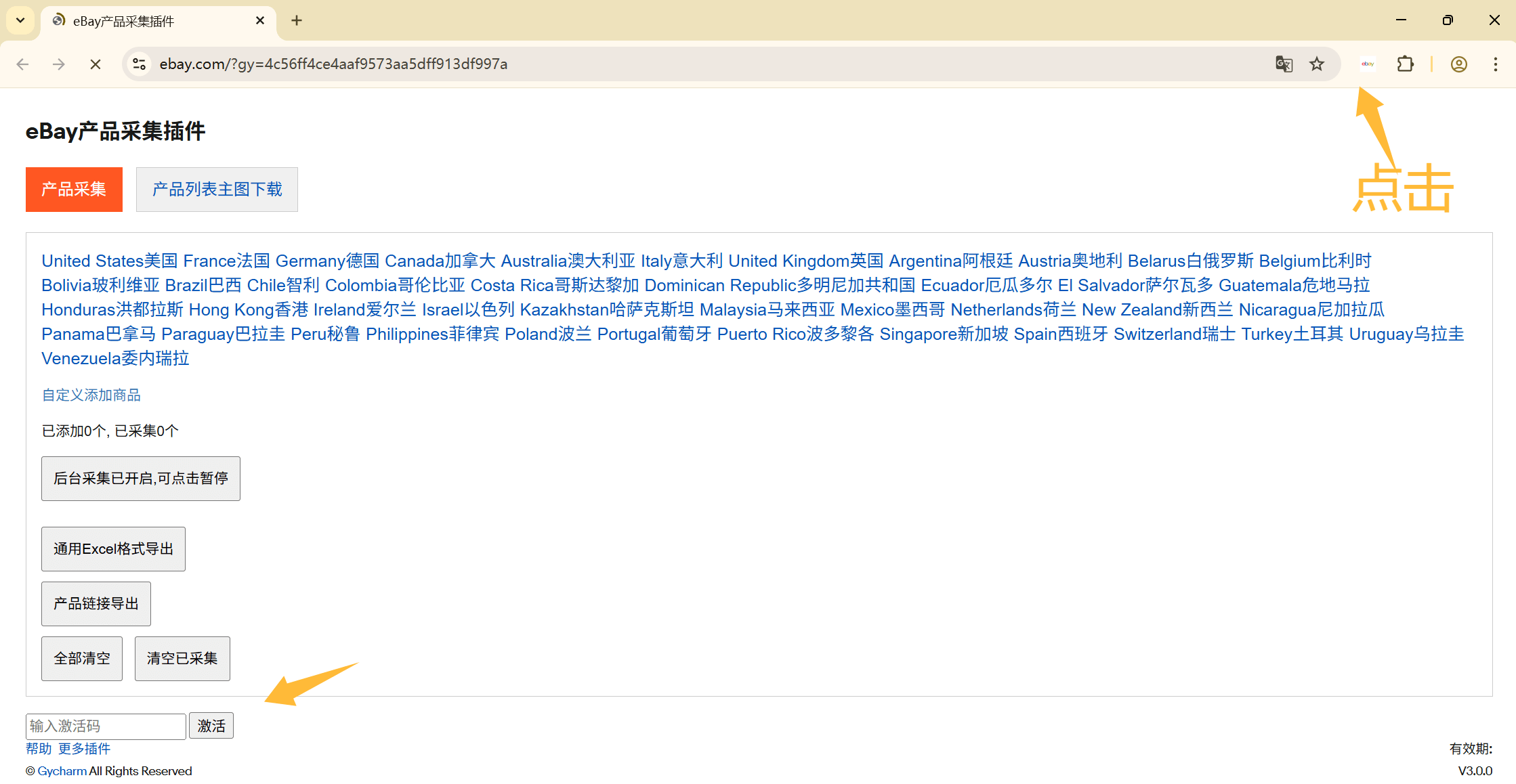The height and width of the screenshot is (784, 1516).
Task: Select Belgium比利时 site link
Action: point(1315,261)
